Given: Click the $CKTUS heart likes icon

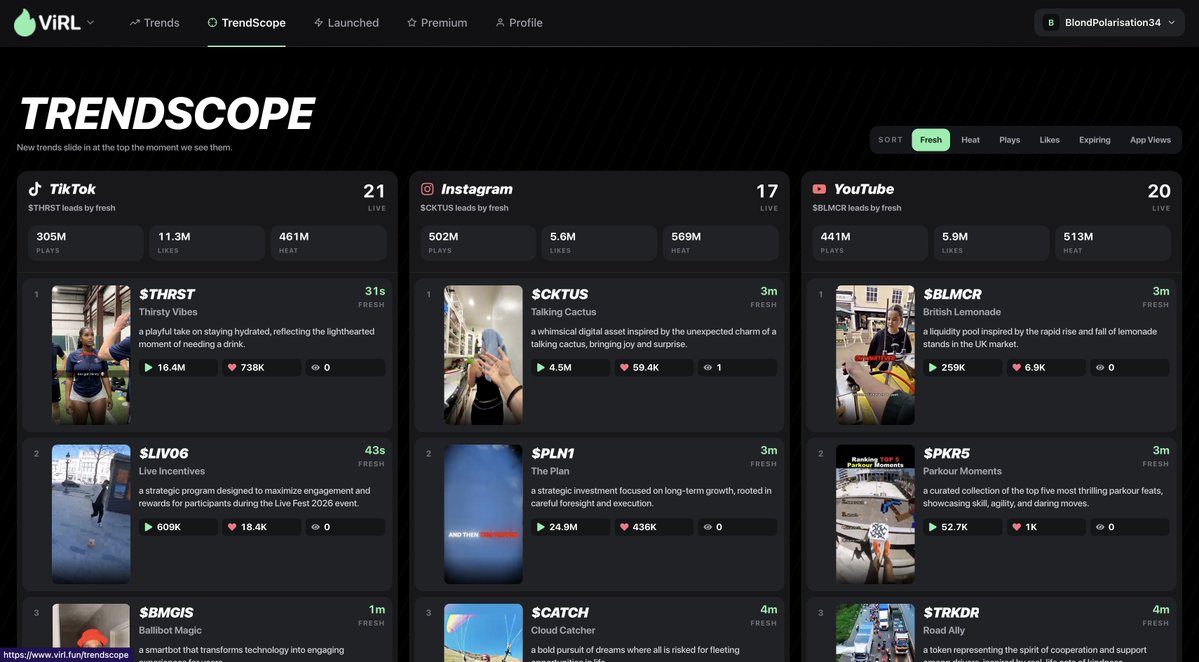Looking at the screenshot, I should (624, 368).
